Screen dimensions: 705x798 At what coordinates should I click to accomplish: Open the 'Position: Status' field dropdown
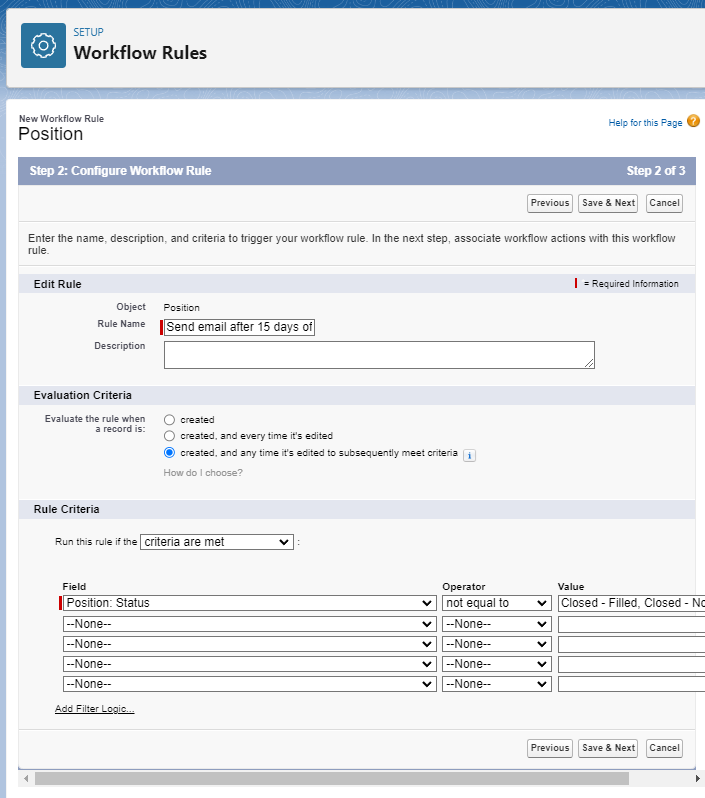(249, 603)
